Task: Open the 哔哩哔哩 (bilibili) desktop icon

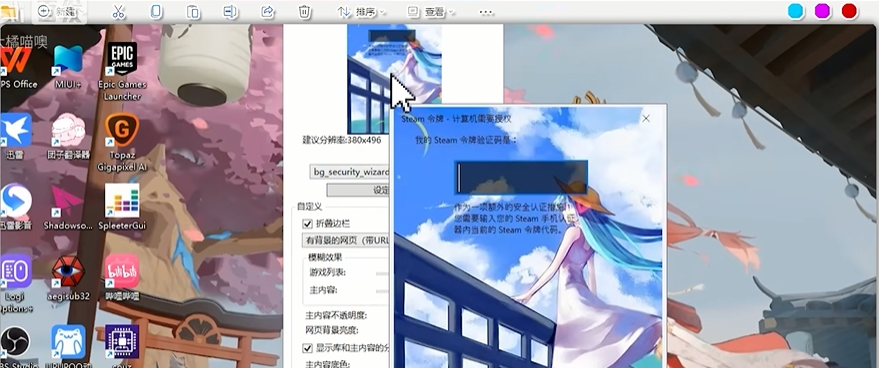Action: [x=122, y=278]
